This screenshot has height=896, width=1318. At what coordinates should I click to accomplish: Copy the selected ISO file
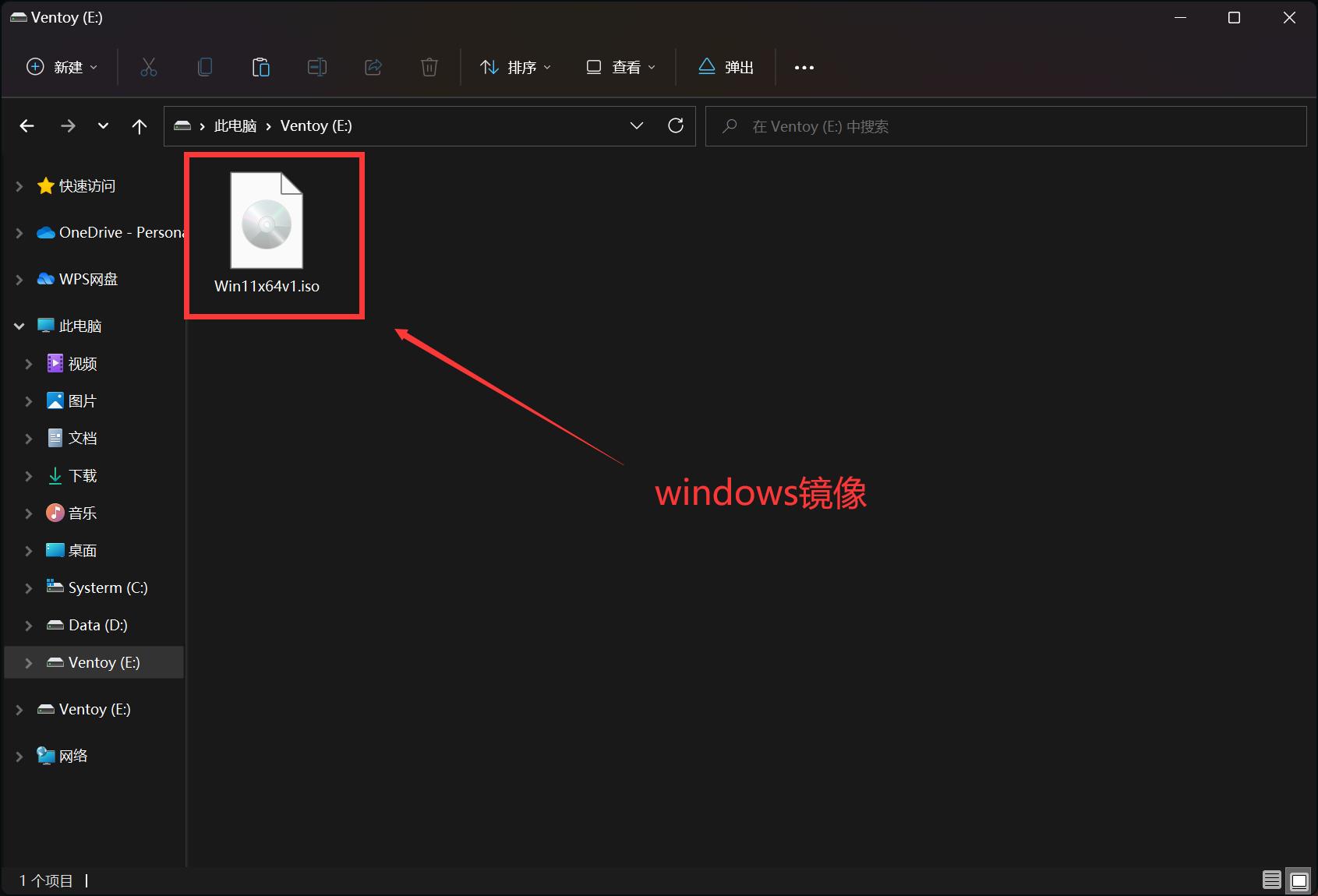(204, 67)
